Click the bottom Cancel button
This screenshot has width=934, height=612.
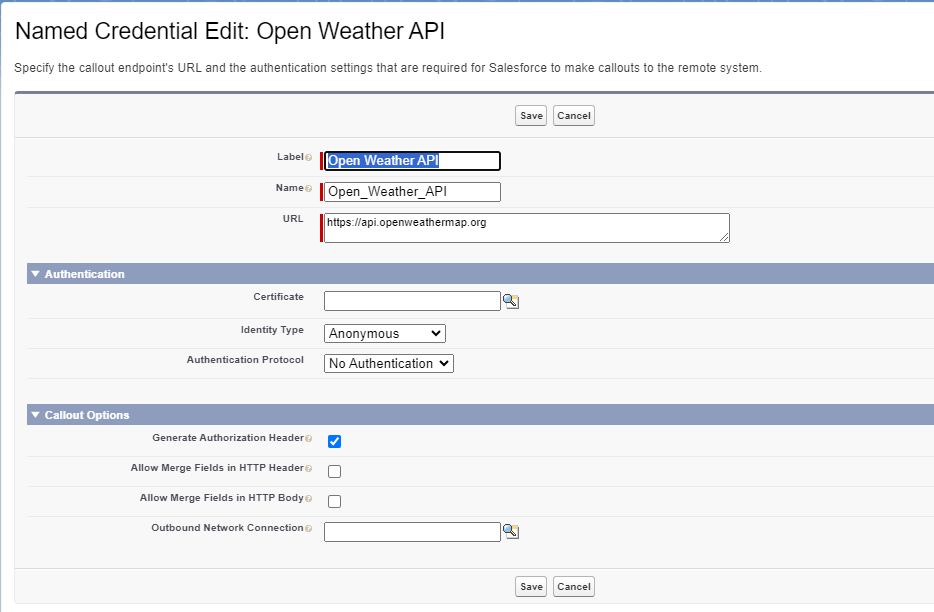pos(574,586)
